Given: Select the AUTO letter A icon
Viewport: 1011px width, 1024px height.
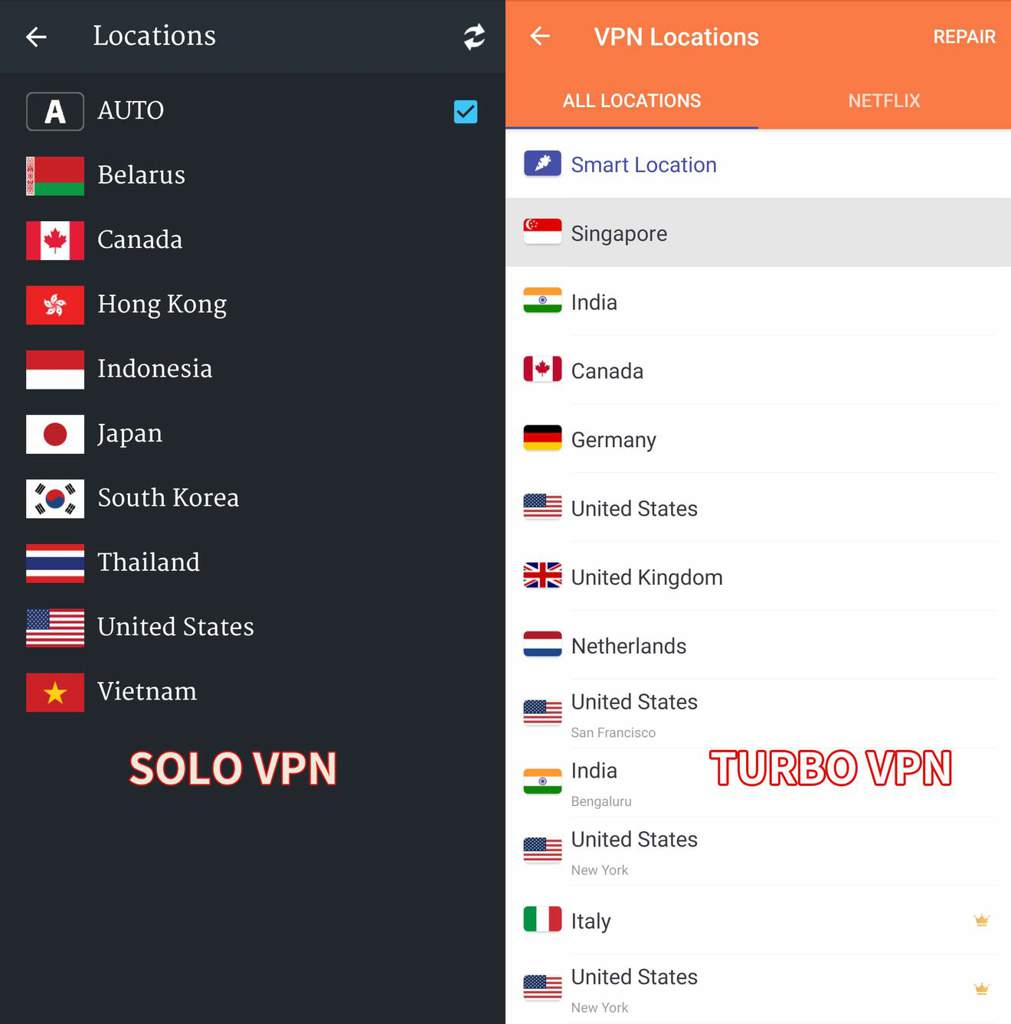Looking at the screenshot, I should click(x=55, y=112).
